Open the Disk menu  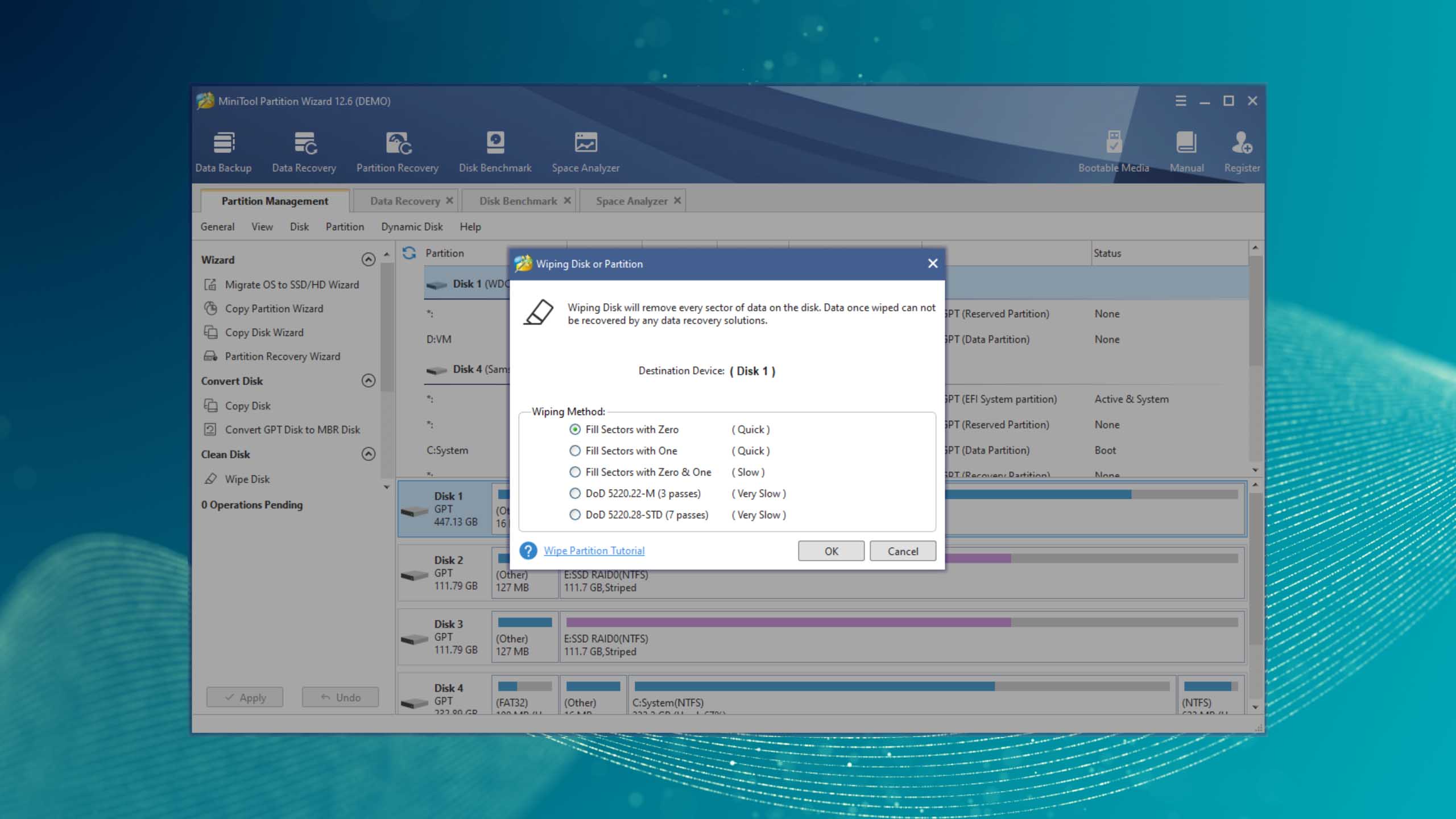point(299,226)
